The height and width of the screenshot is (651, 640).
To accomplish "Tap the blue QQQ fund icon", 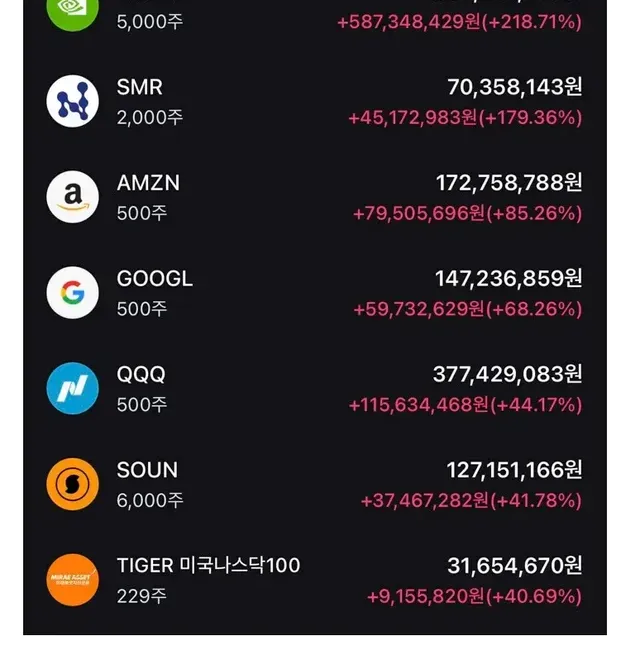I will click(x=73, y=388).
